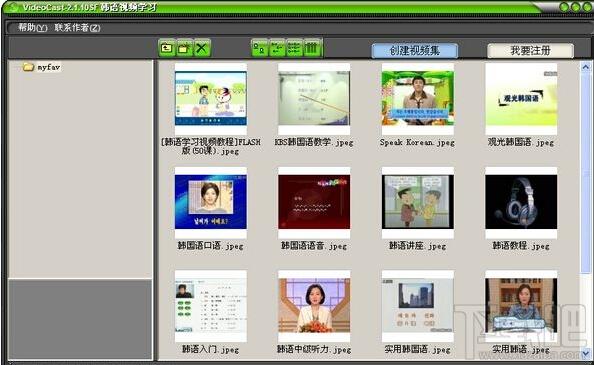Switch to small icons view button

(x=277, y=48)
